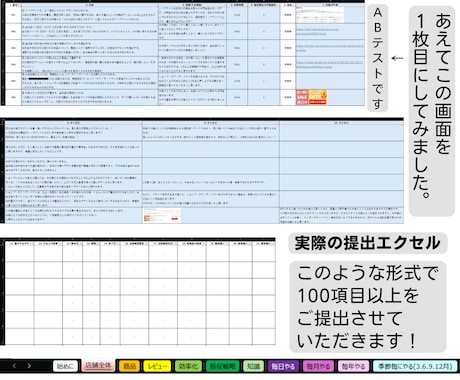Open the hyperlink in the top table's fourth row
Image resolution: width=460 pixels, height=380 pixels.
point(329,64)
